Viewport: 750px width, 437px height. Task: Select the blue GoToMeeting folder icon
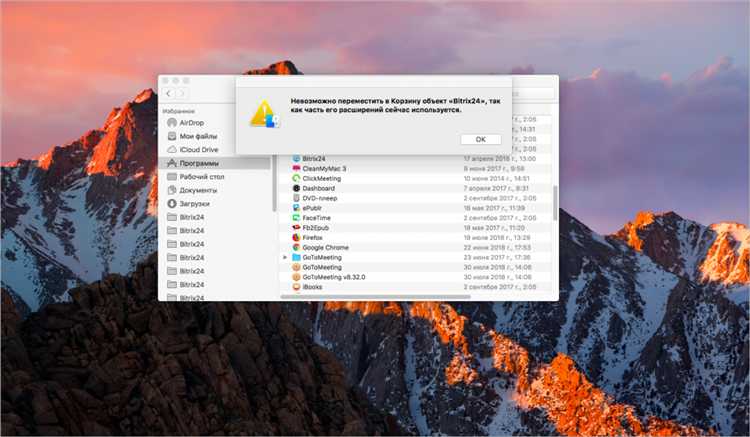point(296,257)
